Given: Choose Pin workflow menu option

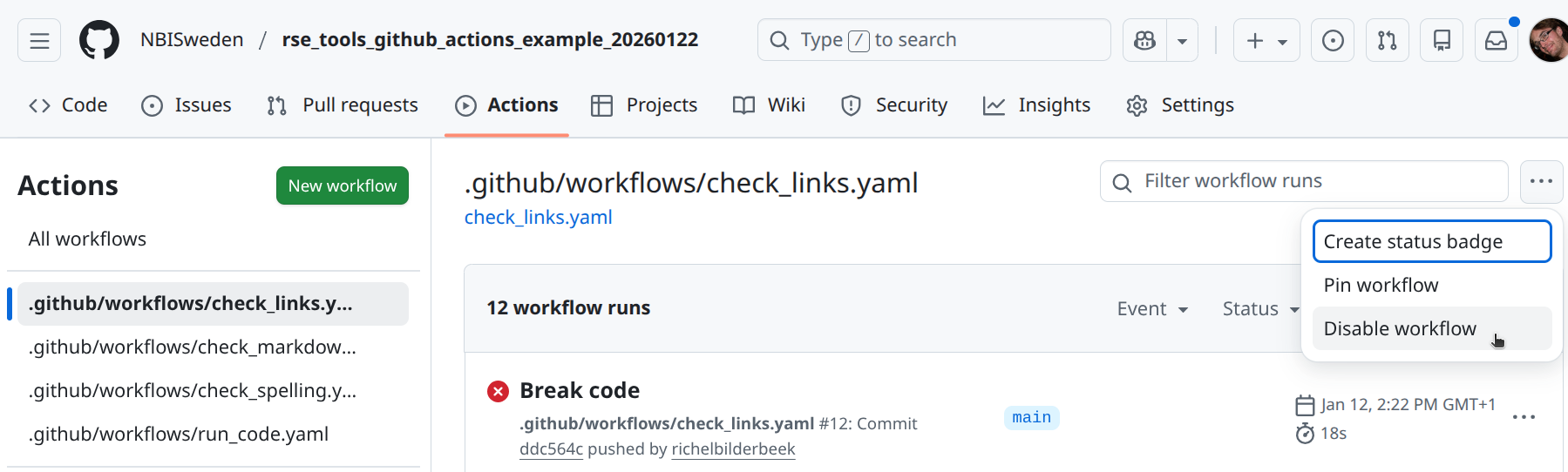Looking at the screenshot, I should [1381, 285].
